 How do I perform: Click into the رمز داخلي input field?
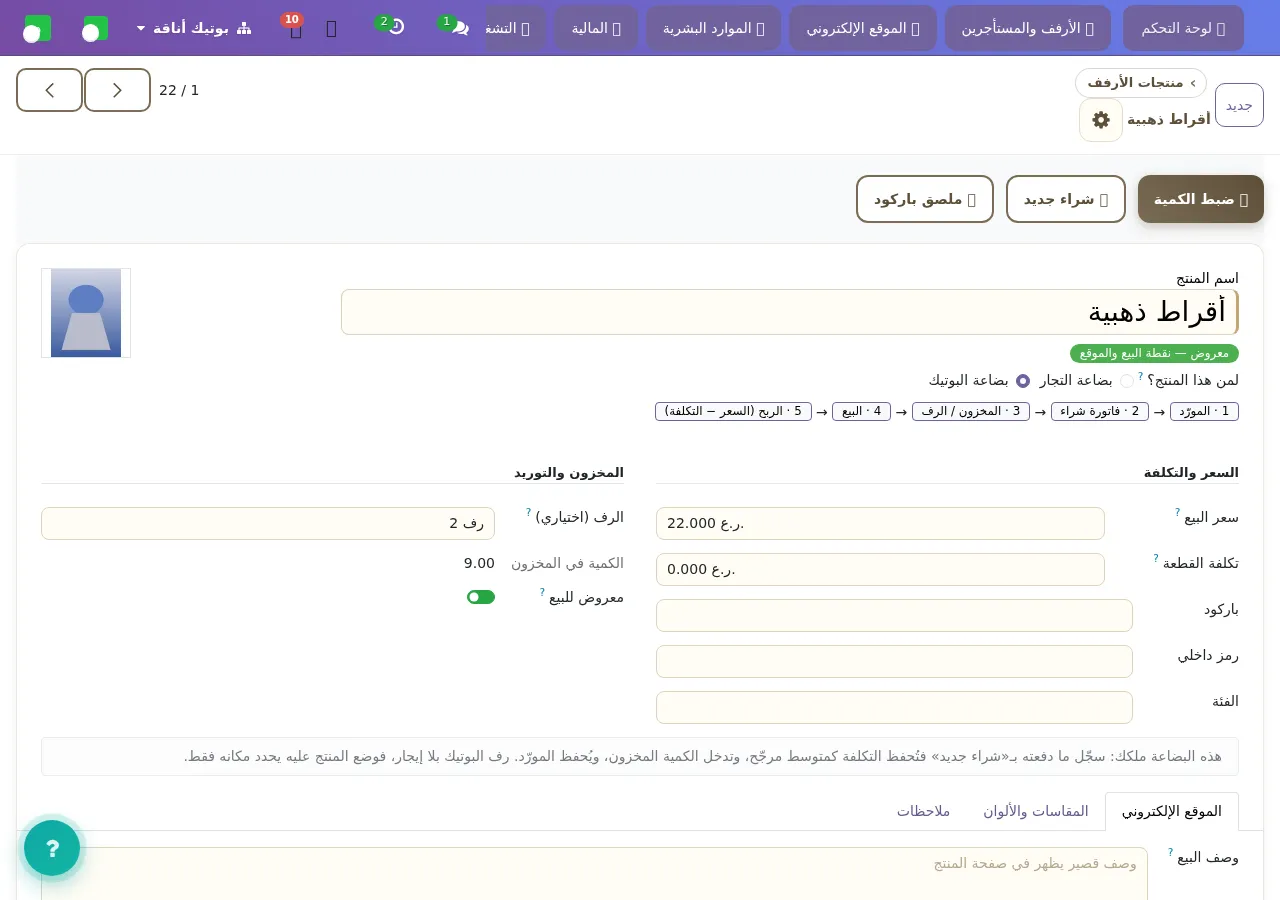[894, 661]
